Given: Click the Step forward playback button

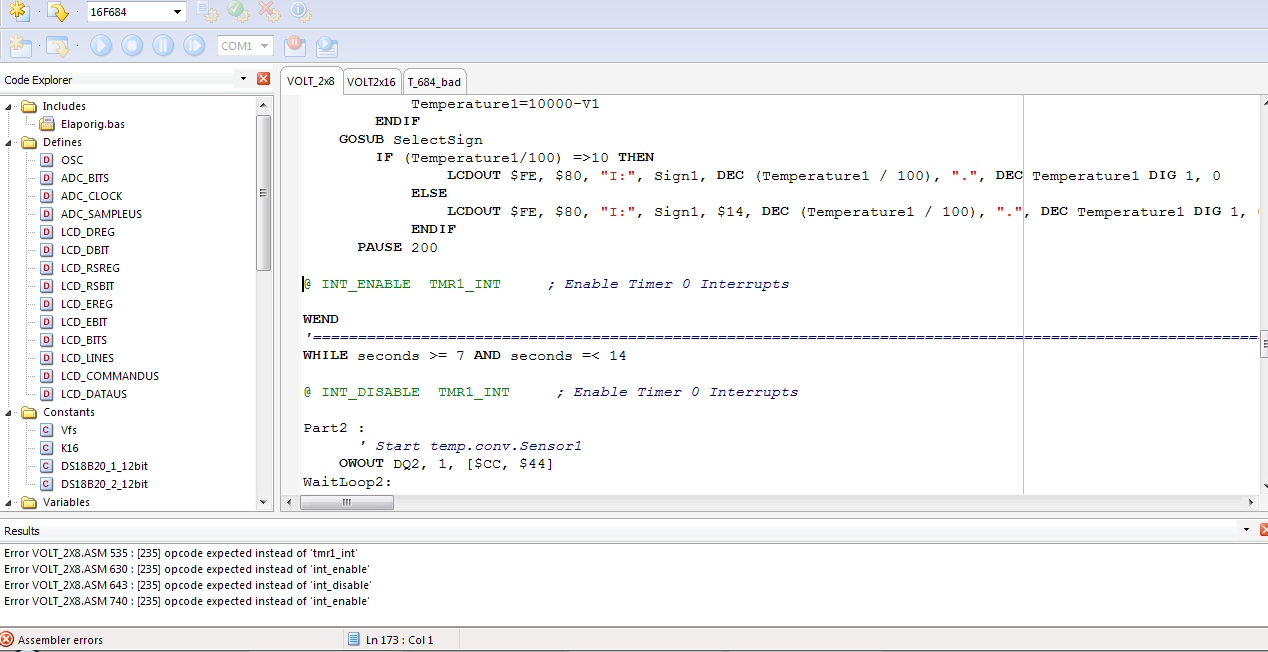Looking at the screenshot, I should (x=194, y=46).
